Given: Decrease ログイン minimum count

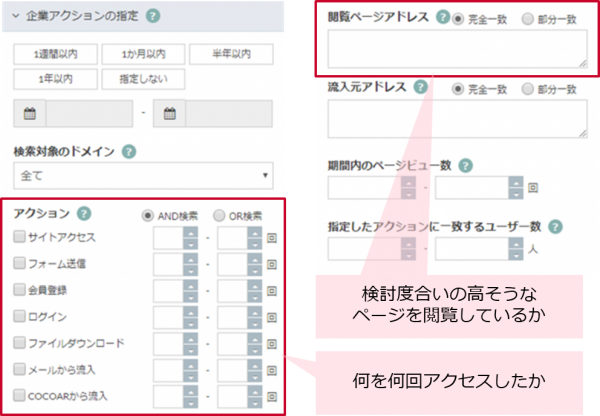Looking at the screenshot, I should pyautogui.click(x=191, y=323).
